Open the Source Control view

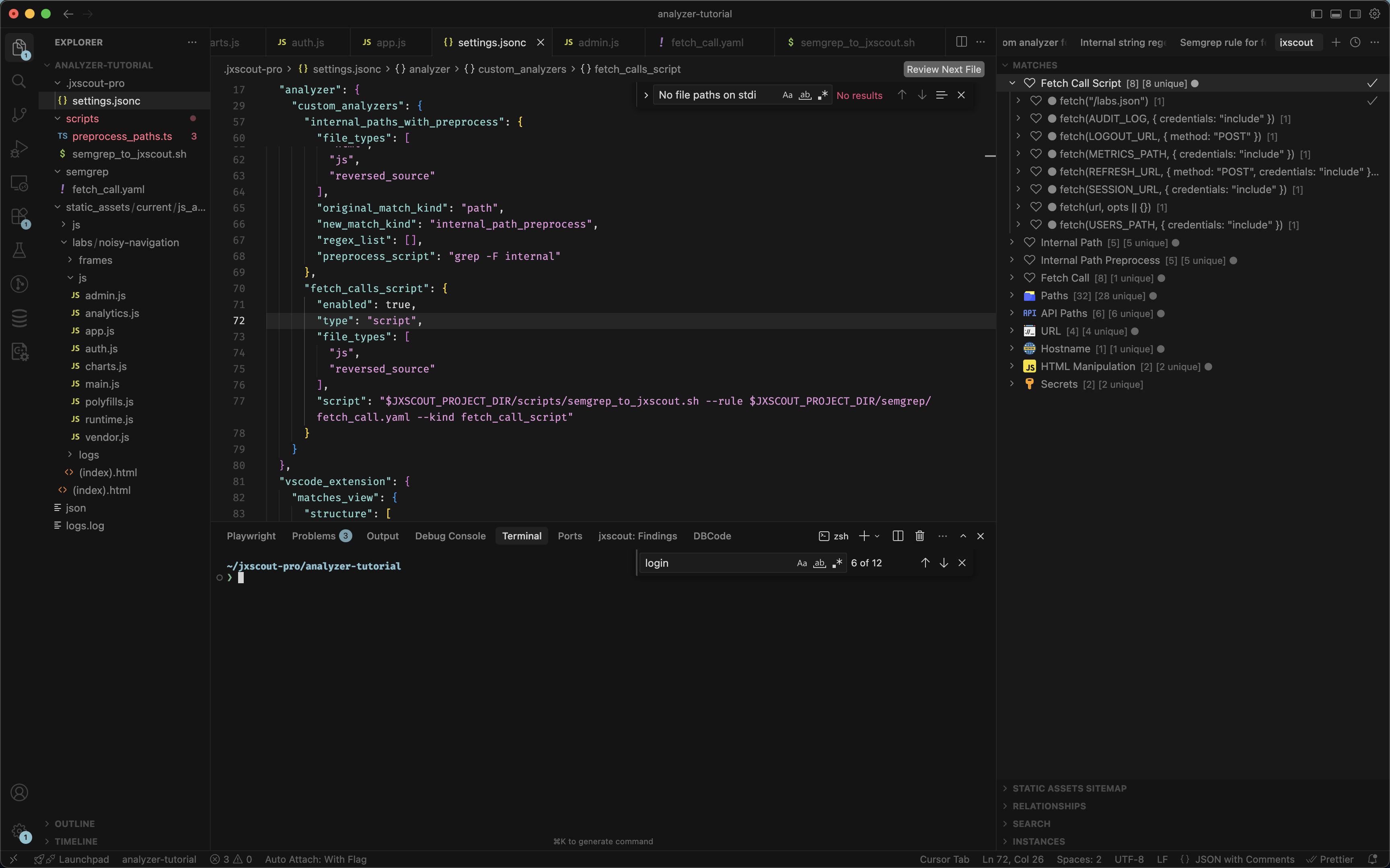19,115
